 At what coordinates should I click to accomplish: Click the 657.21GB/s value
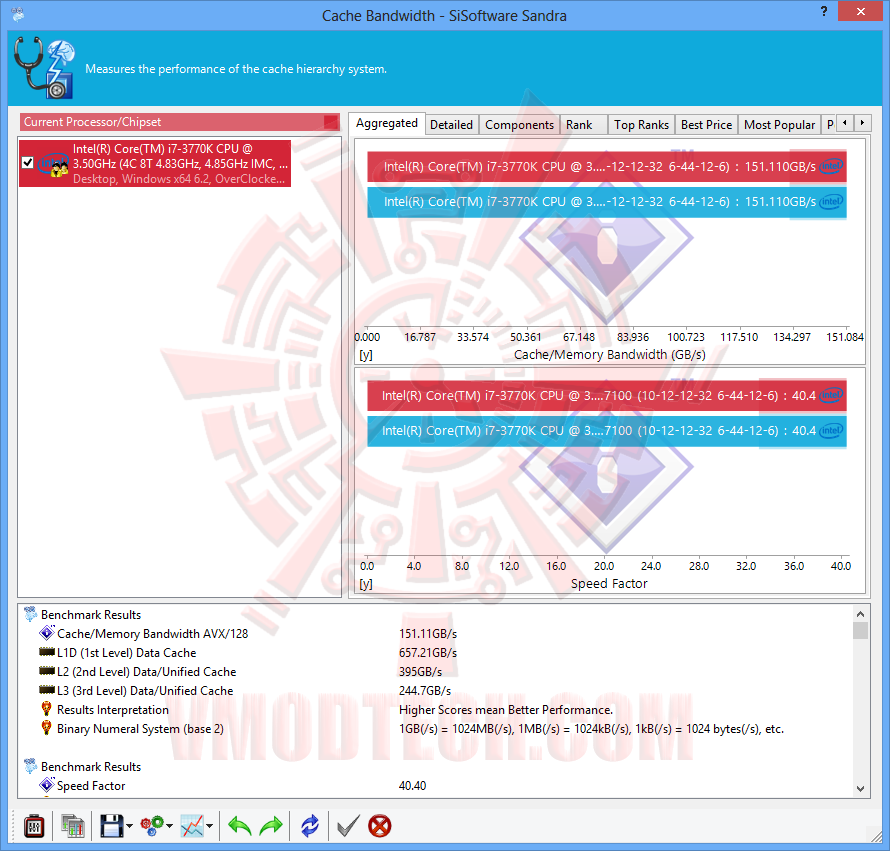[x=428, y=653]
